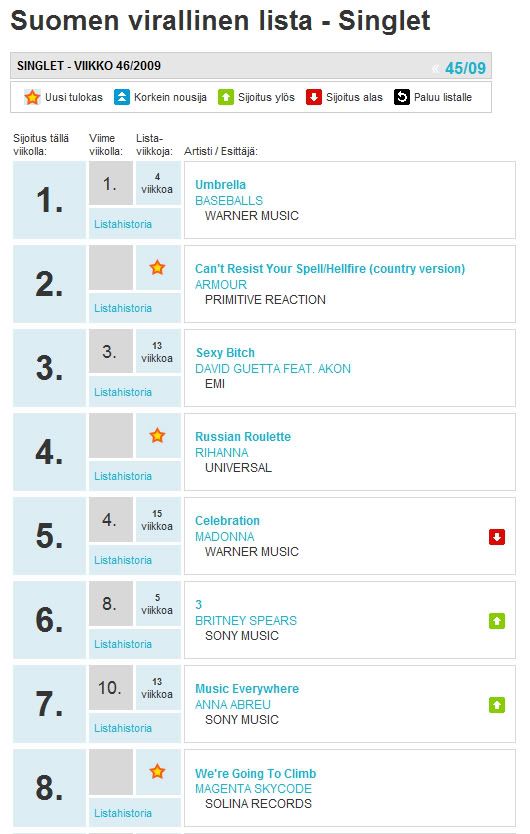Open the Umbrella song link

pyautogui.click(x=220, y=185)
